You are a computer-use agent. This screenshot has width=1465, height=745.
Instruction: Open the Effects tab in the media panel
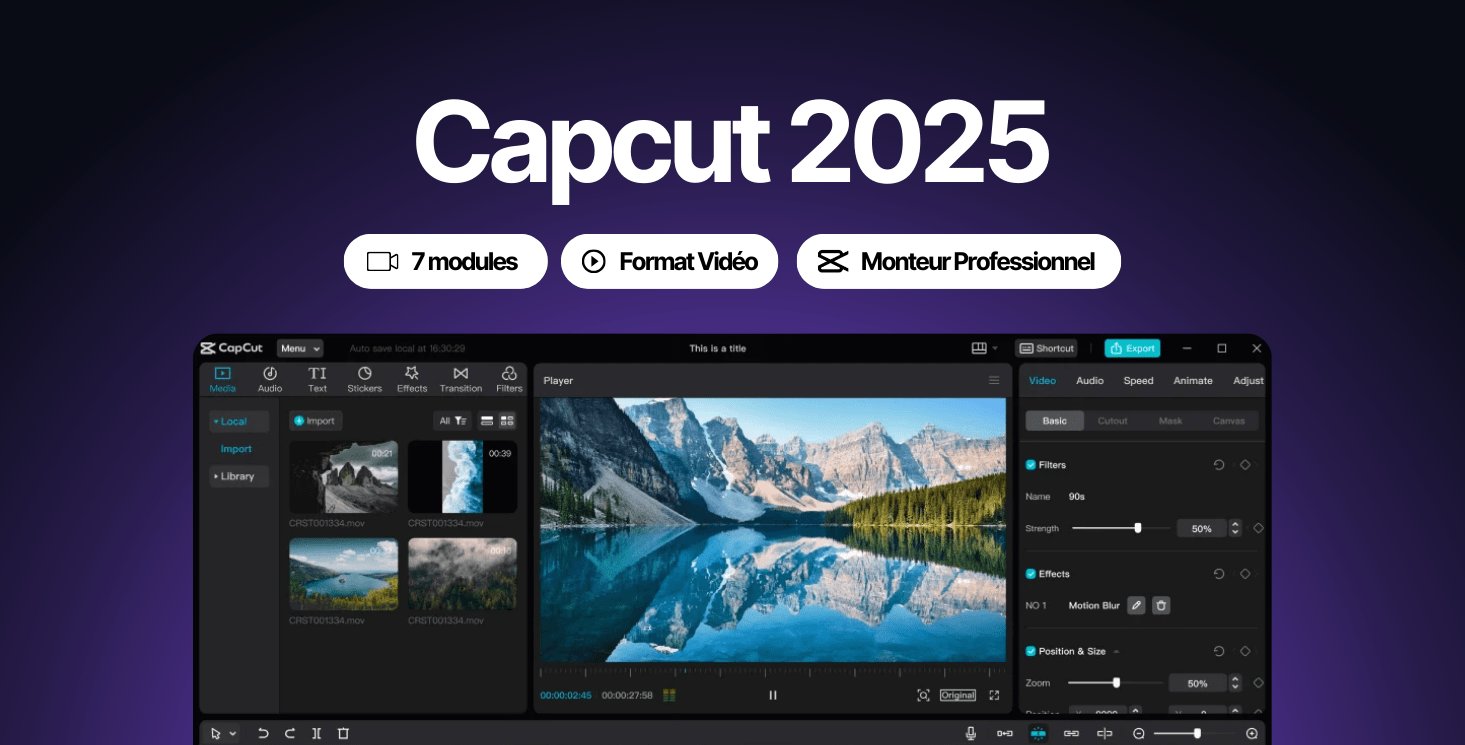coord(412,379)
